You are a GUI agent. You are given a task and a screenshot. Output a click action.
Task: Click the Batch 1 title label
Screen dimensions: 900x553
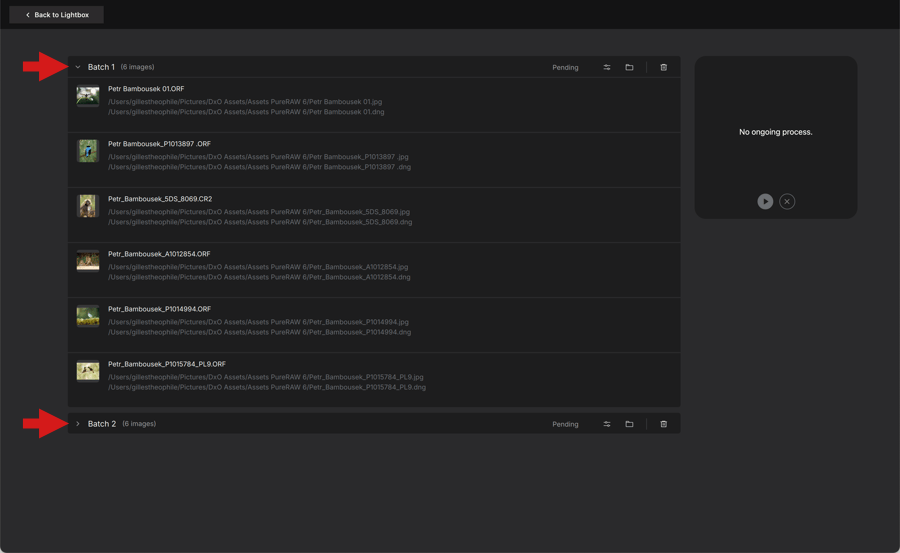(x=101, y=67)
